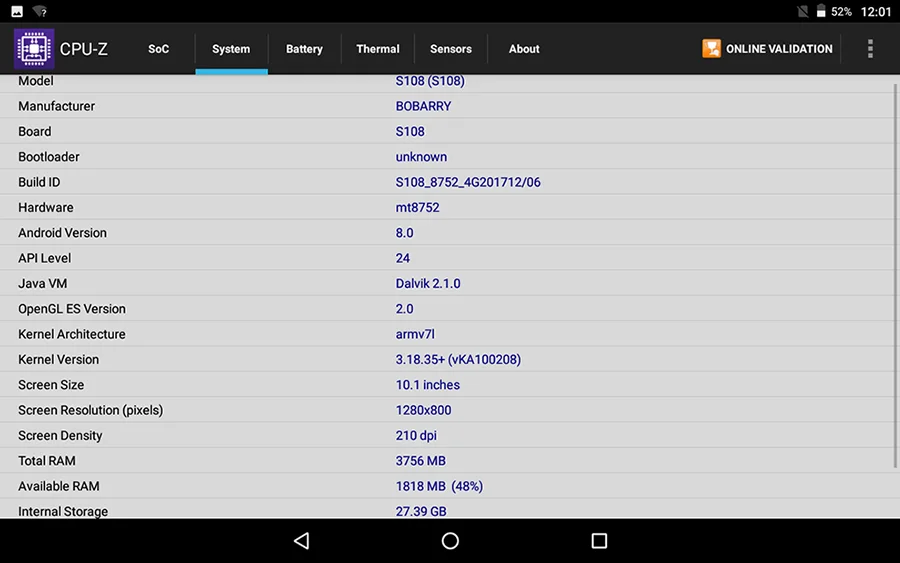The height and width of the screenshot is (563, 900).
Task: Tap the CPU-Z app logo icon
Action: coord(34,49)
